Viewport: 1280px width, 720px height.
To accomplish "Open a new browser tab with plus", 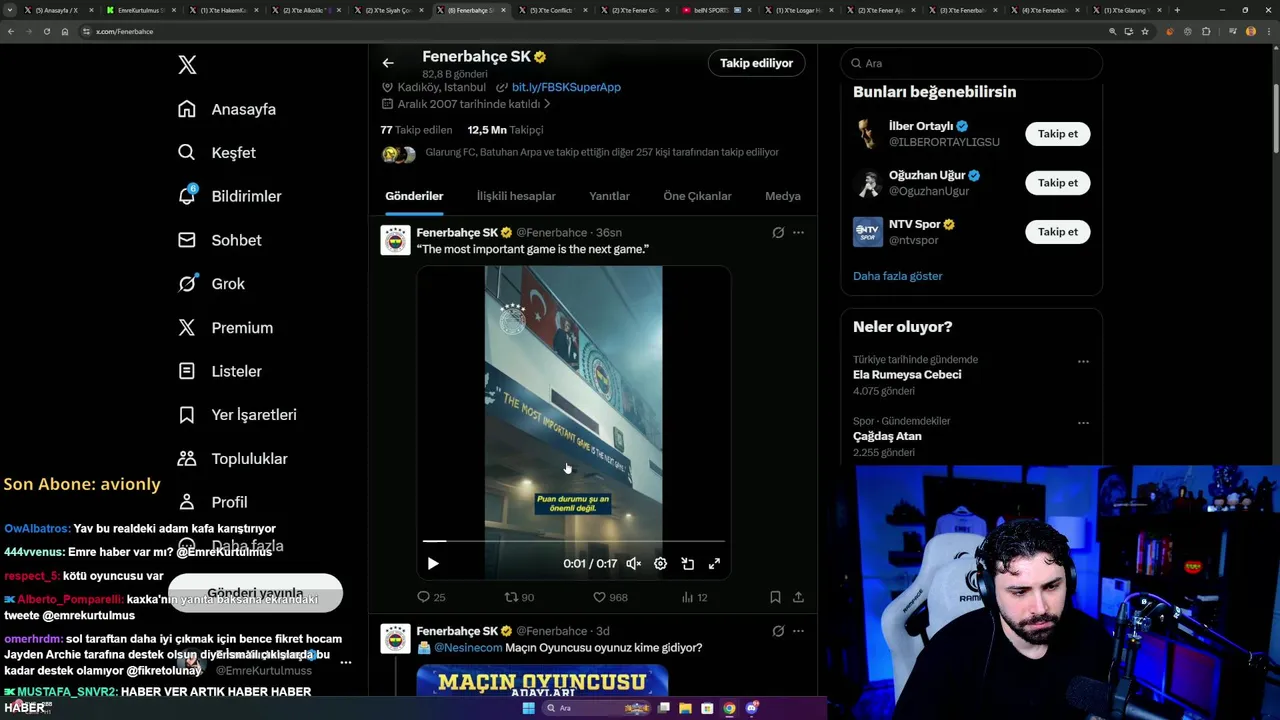I will click(1176, 10).
